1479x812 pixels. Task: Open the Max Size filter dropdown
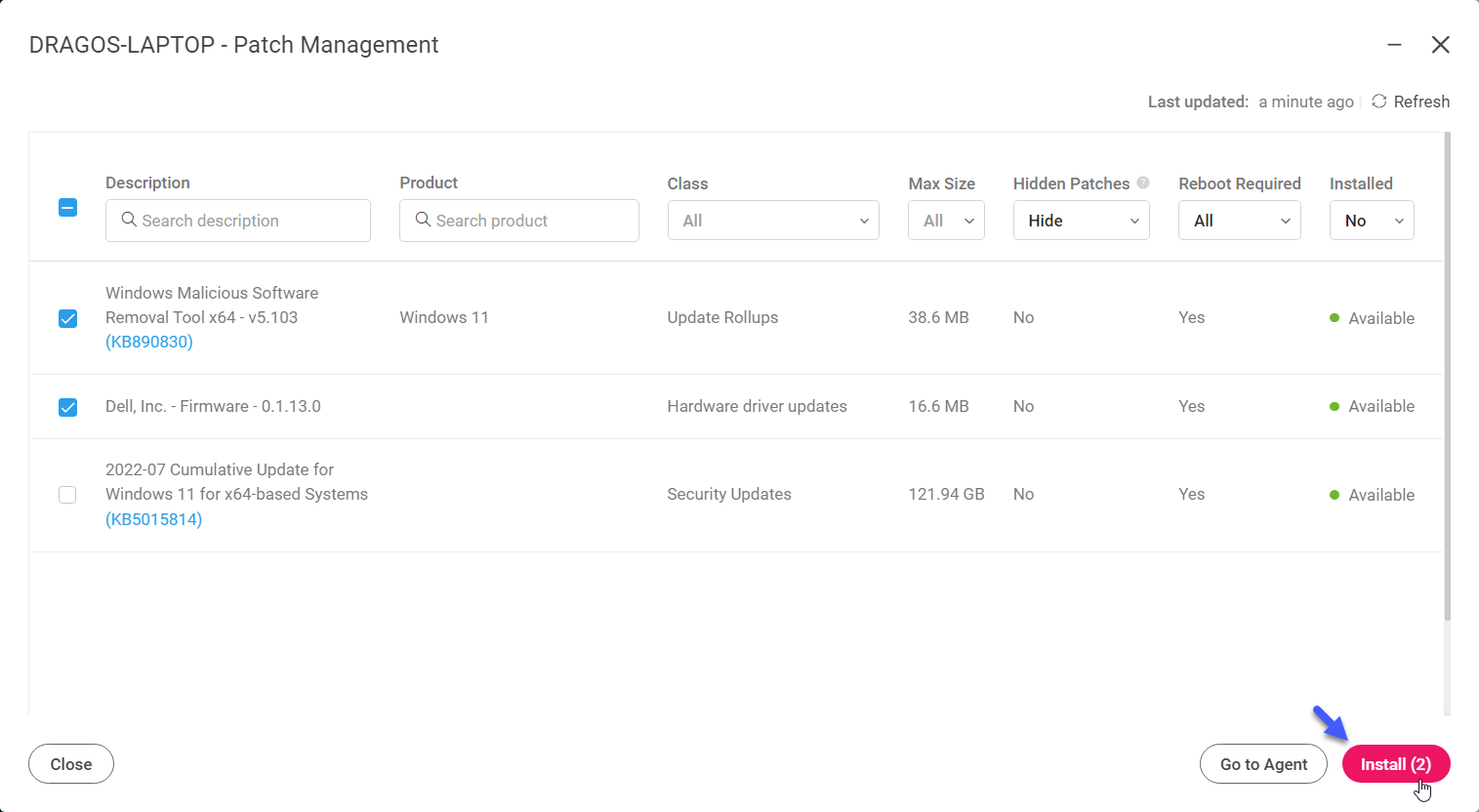point(946,221)
